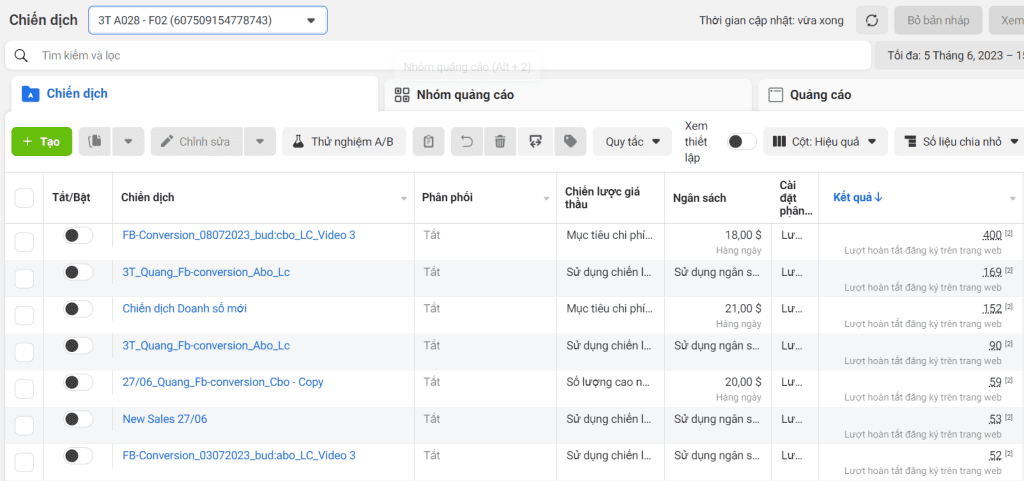Toggle on New Sales 27/06 campaign

[x=78, y=419]
